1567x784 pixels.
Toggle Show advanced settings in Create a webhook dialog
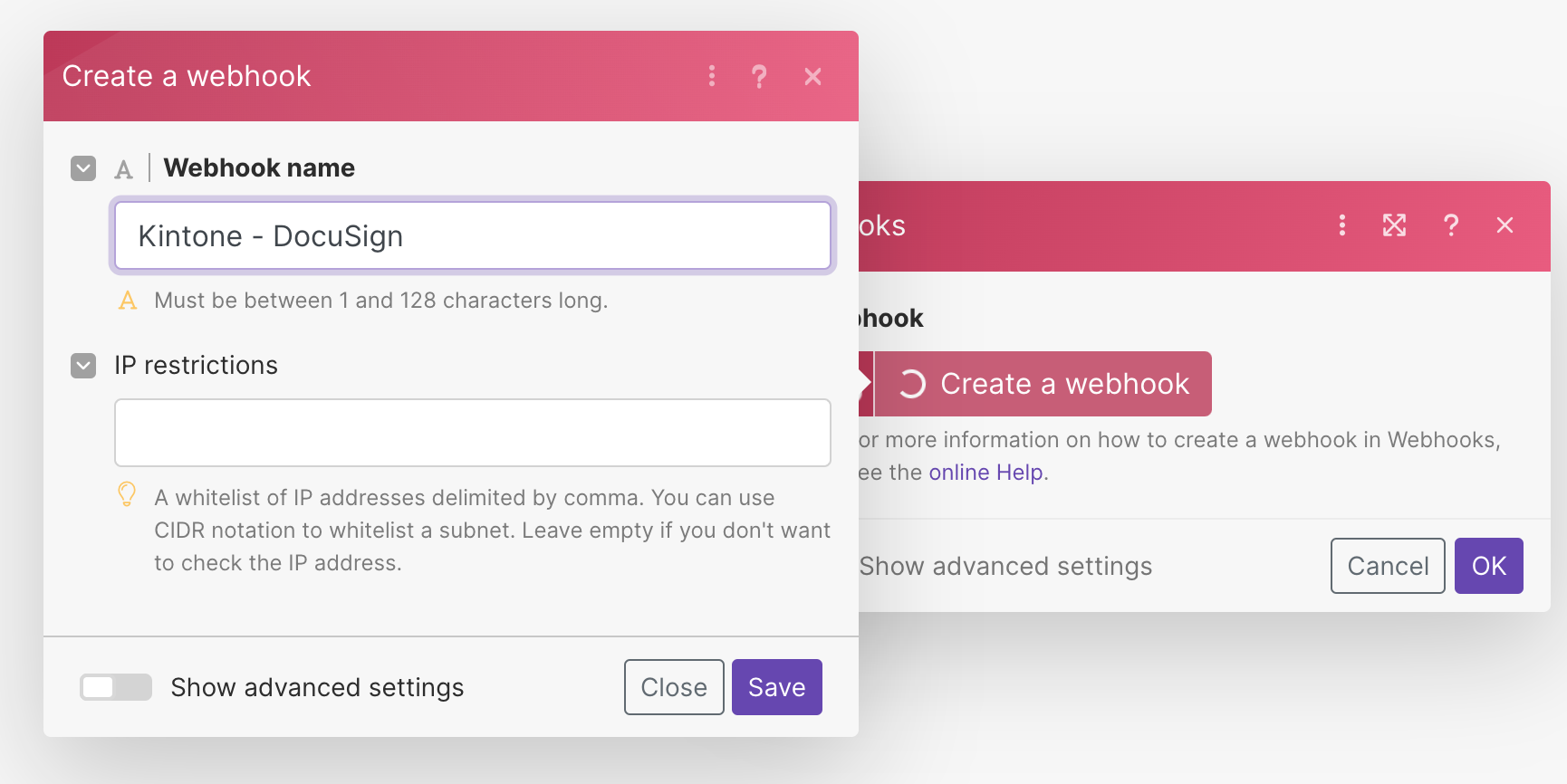tap(115, 687)
